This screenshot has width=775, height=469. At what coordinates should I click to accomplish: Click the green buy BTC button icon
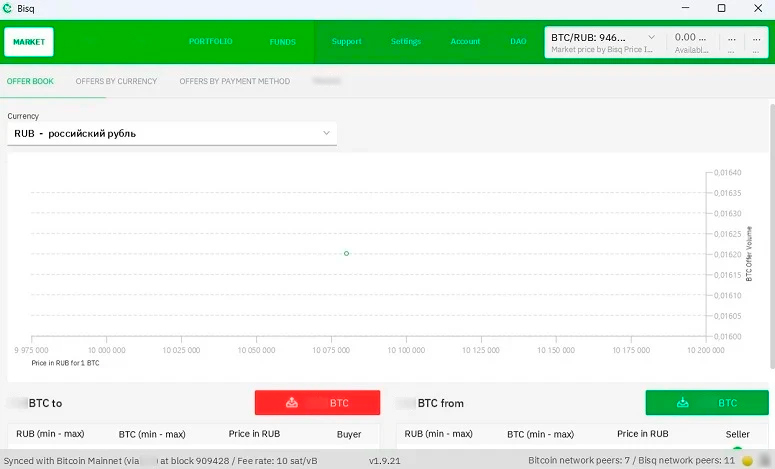683,403
